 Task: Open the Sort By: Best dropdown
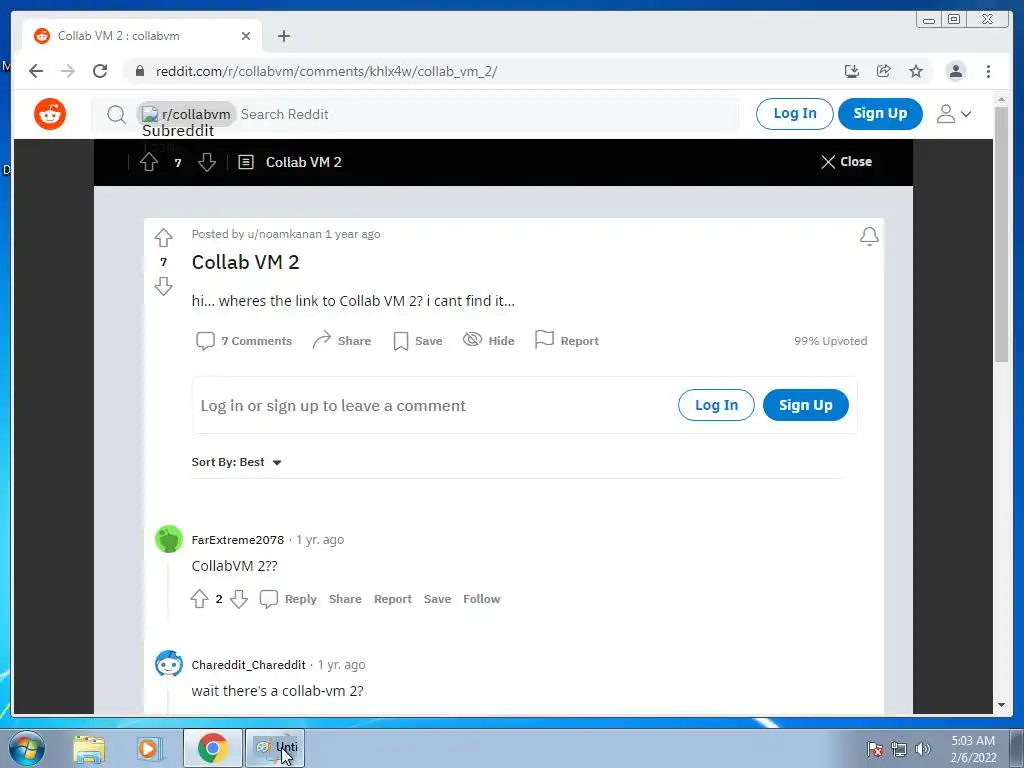(x=236, y=462)
